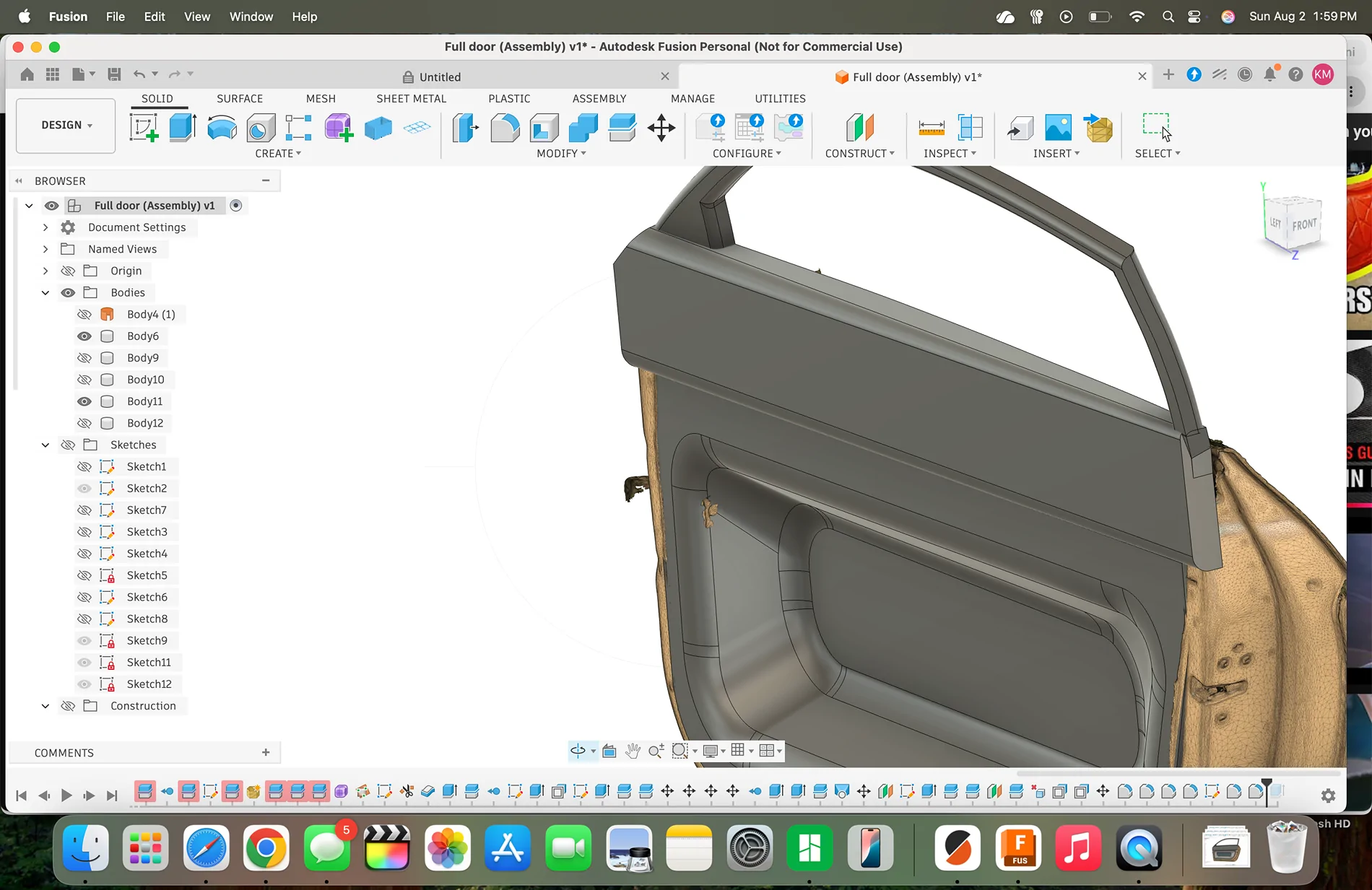
Task: Open the Data Panel grid icon
Action: [53, 74]
